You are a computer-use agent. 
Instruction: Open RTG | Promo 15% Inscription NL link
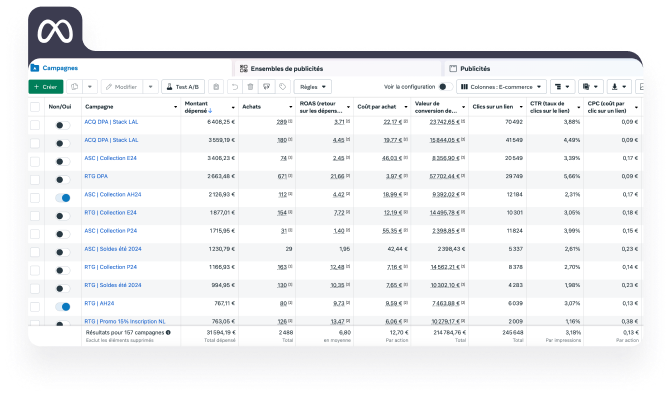coord(125,321)
